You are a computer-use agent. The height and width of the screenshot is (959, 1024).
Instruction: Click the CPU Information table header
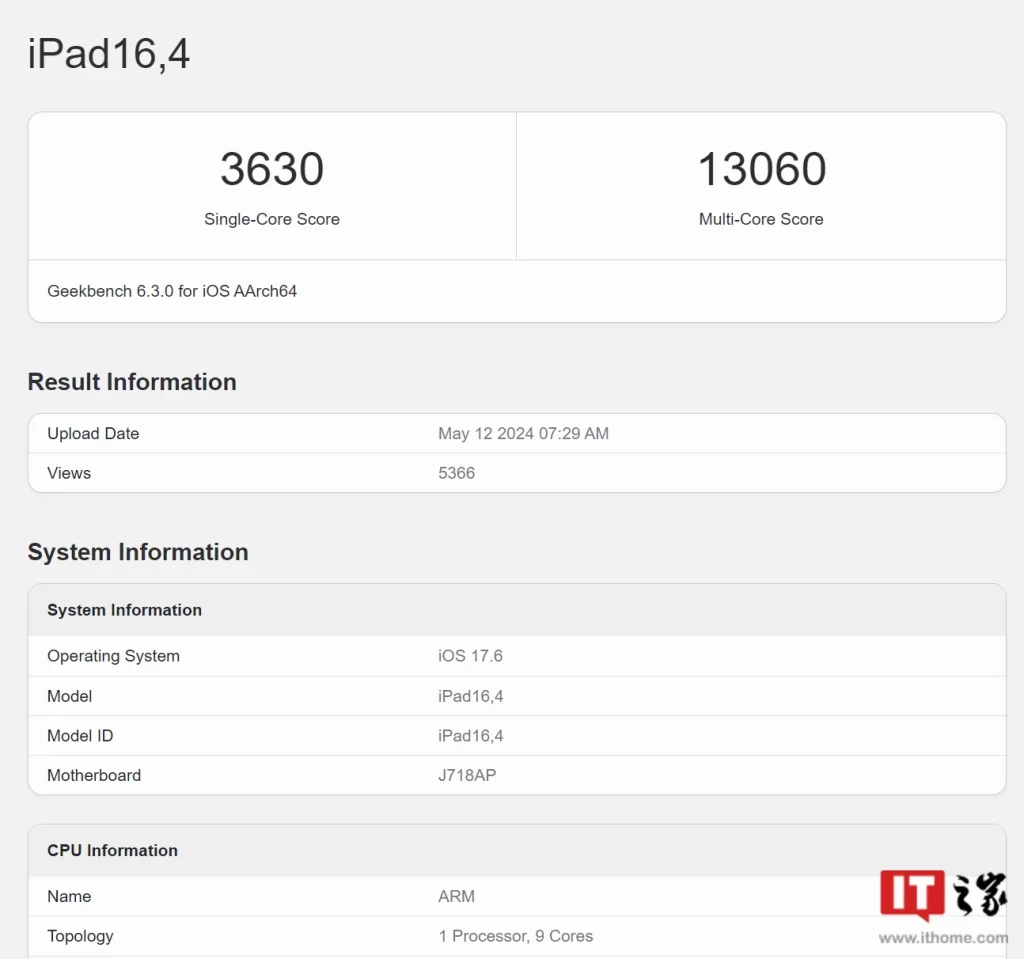(112, 850)
